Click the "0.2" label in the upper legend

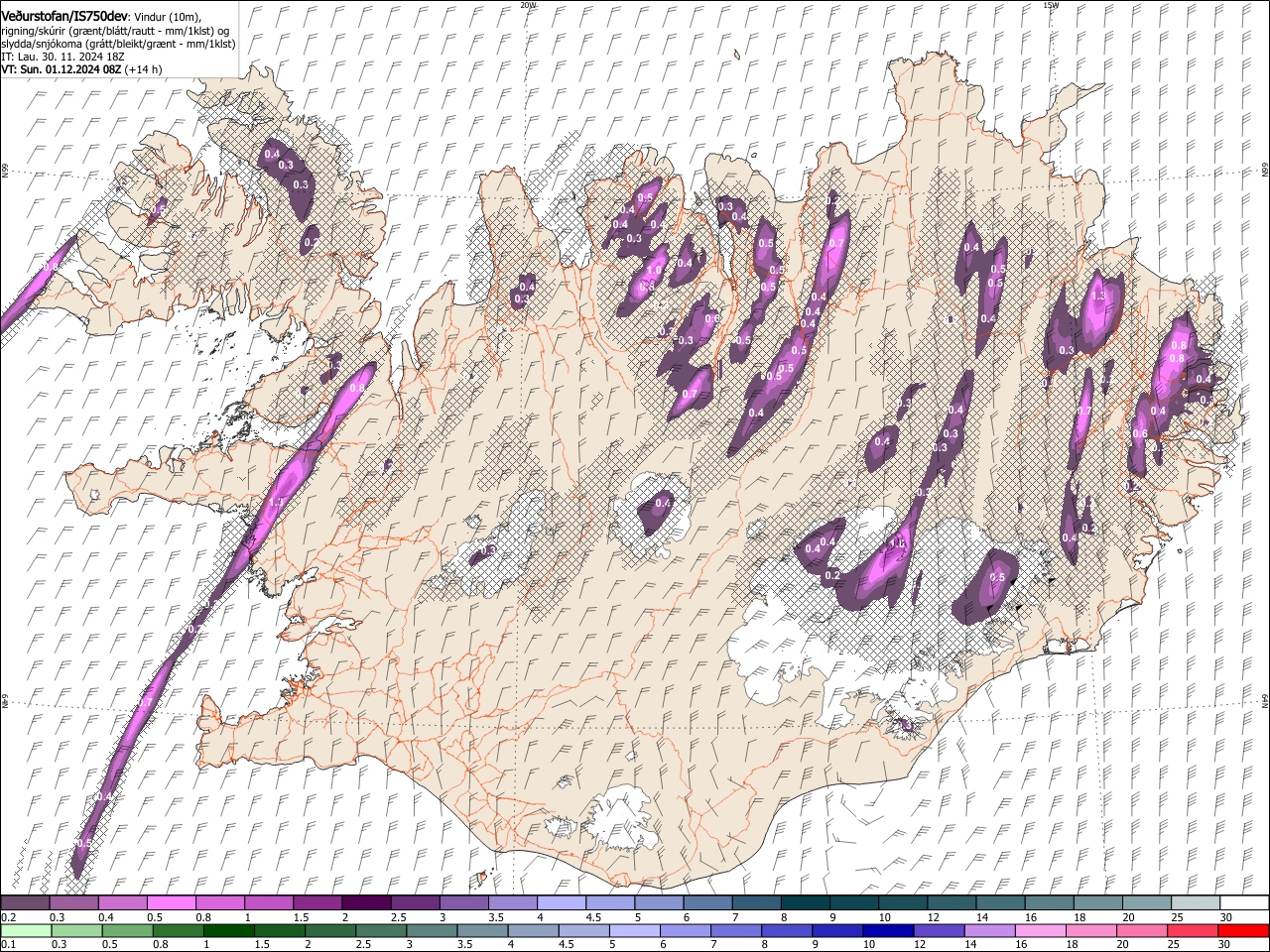[7, 917]
